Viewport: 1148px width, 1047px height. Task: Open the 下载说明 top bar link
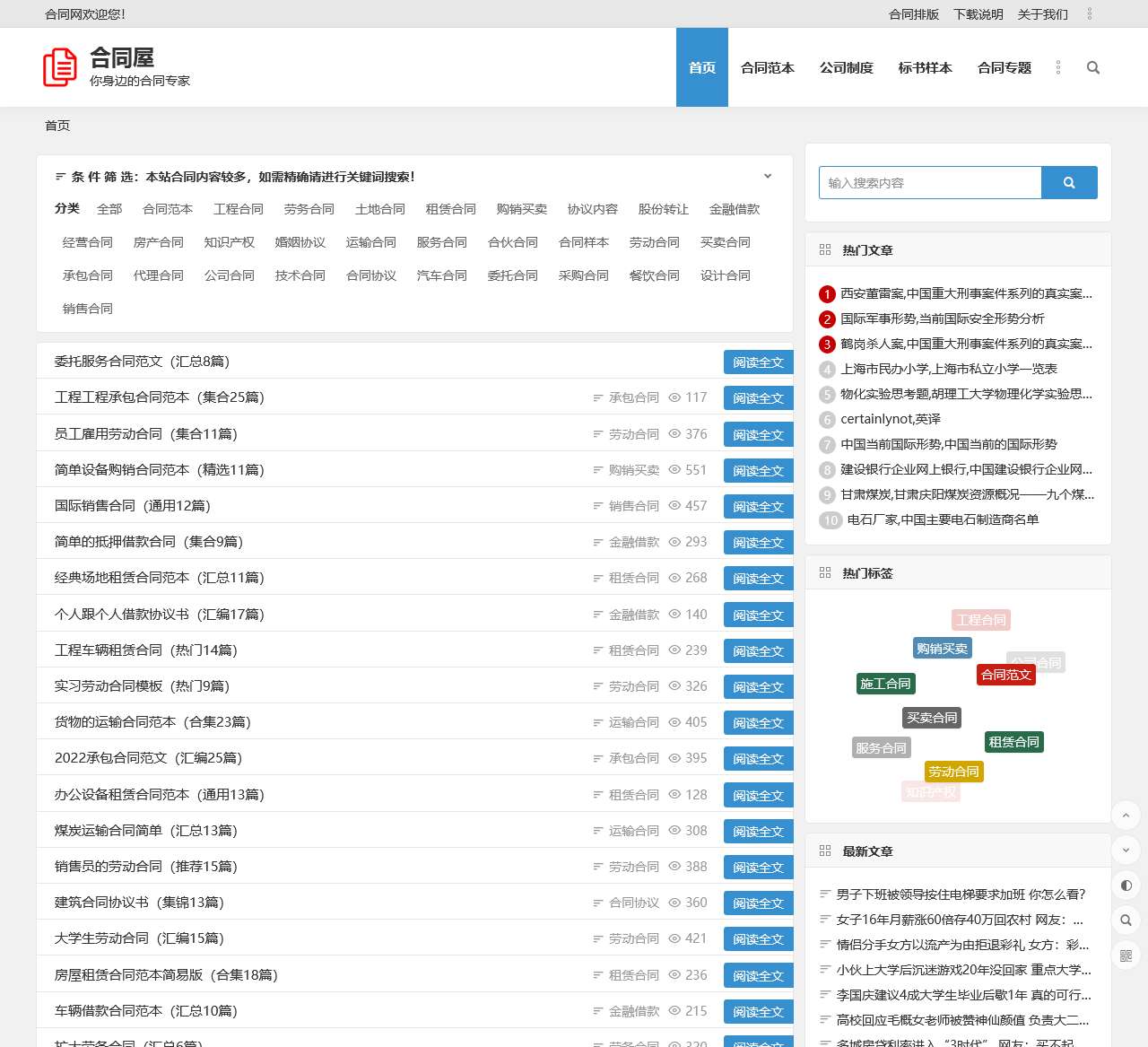(978, 14)
